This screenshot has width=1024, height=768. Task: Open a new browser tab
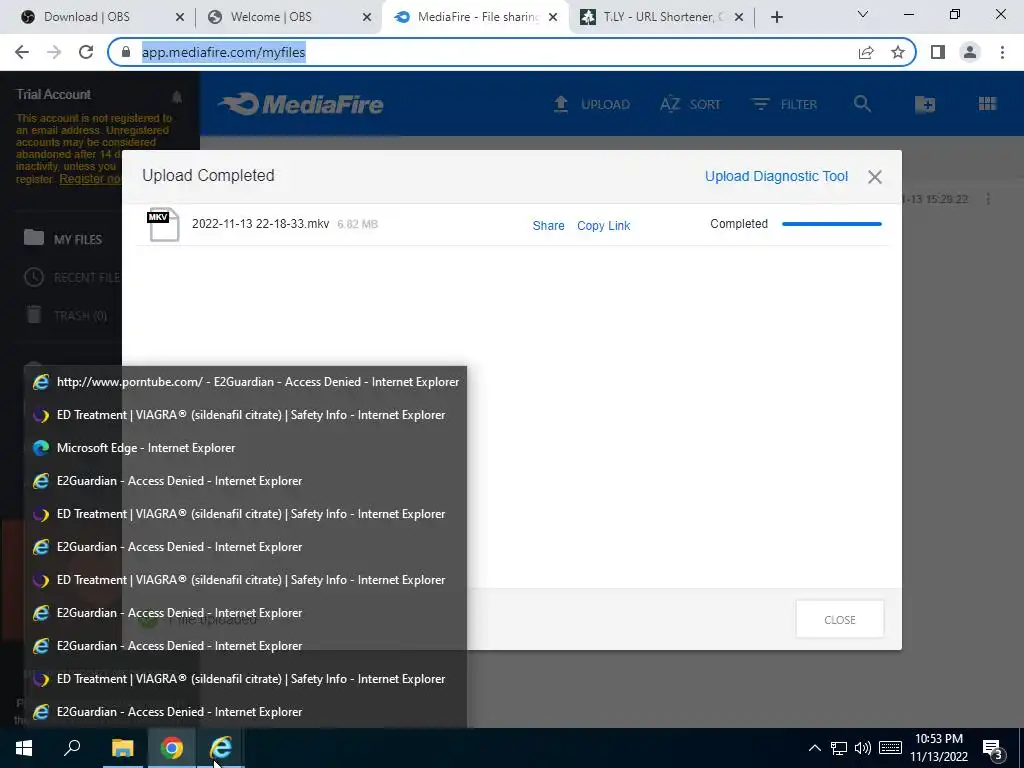(x=776, y=18)
